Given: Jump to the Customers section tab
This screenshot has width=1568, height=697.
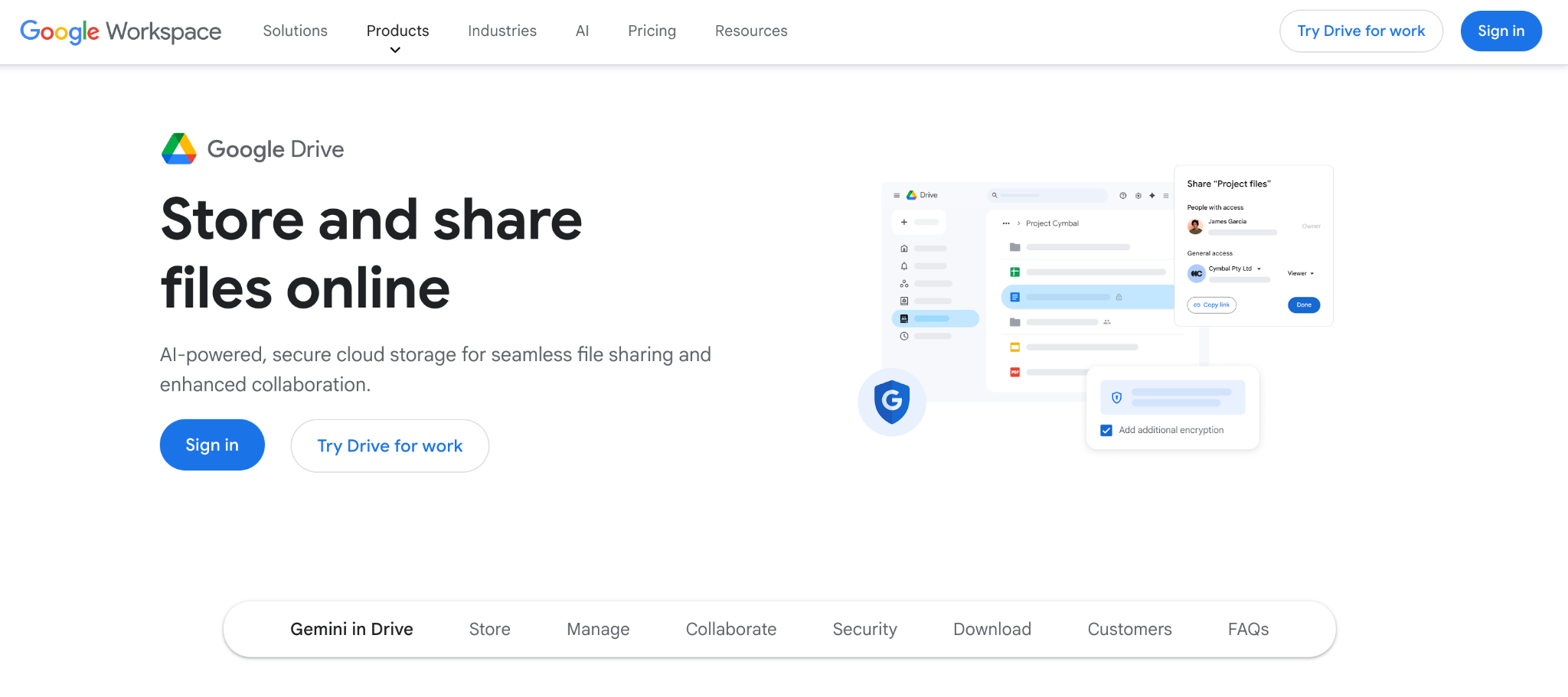Looking at the screenshot, I should 1130,629.
